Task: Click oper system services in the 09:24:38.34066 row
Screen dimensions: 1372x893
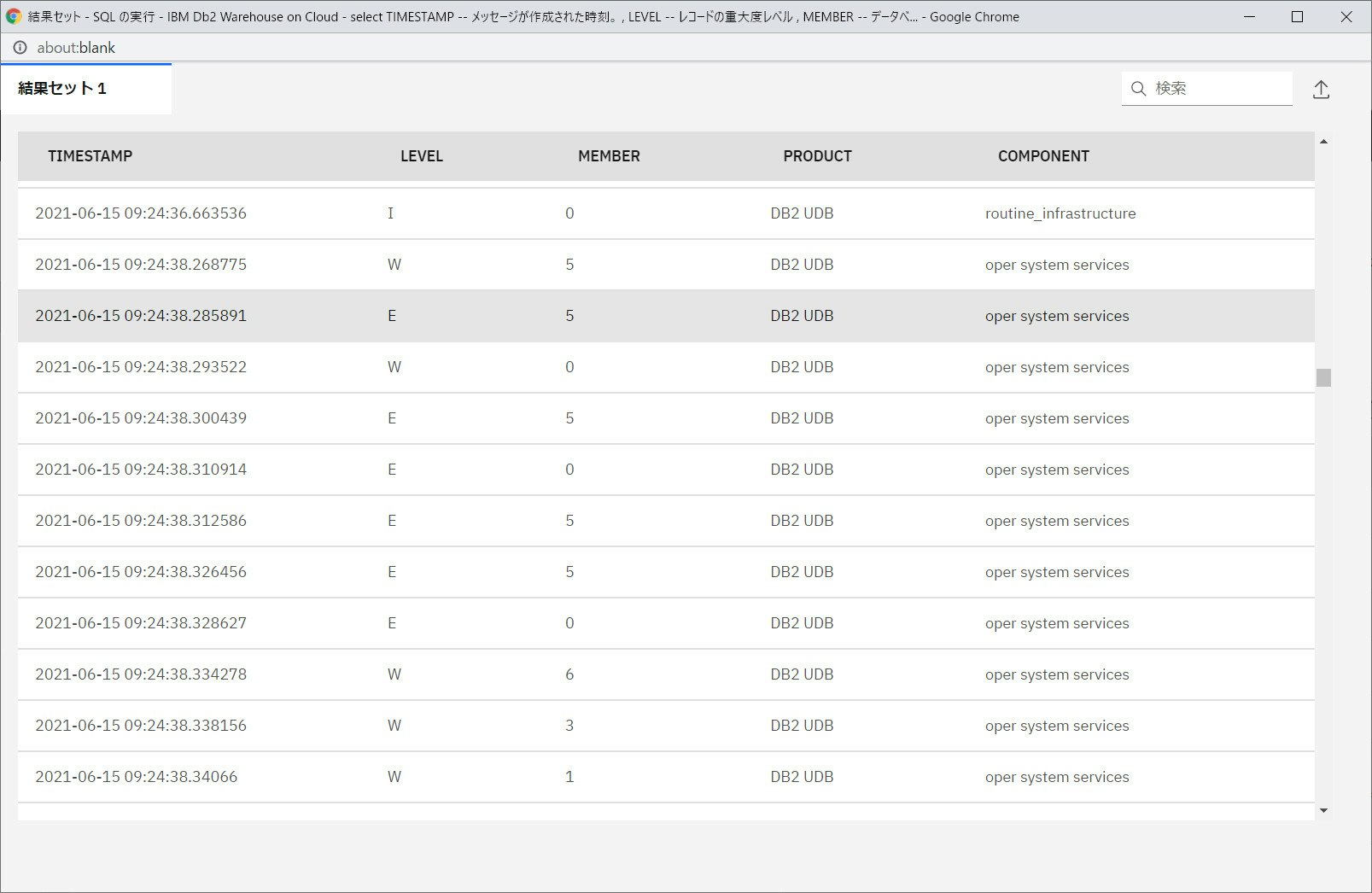Action: pyautogui.click(x=1057, y=777)
